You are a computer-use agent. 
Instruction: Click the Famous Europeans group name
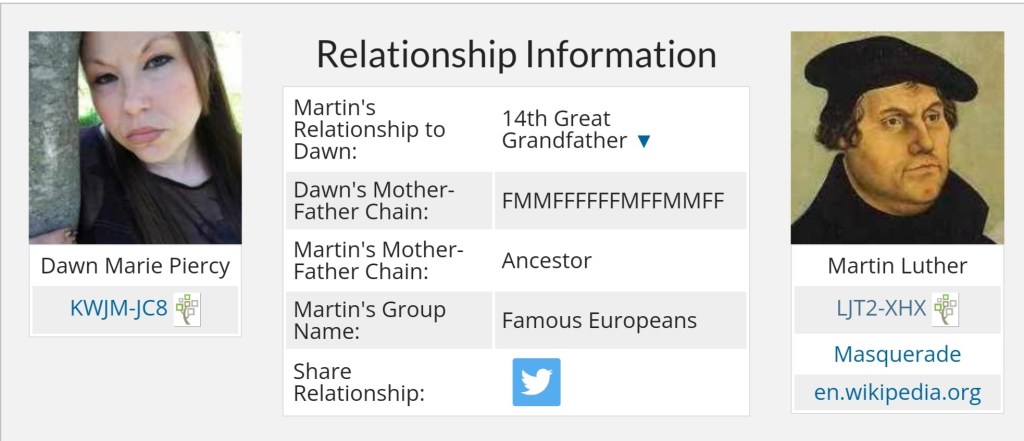pyautogui.click(x=599, y=321)
